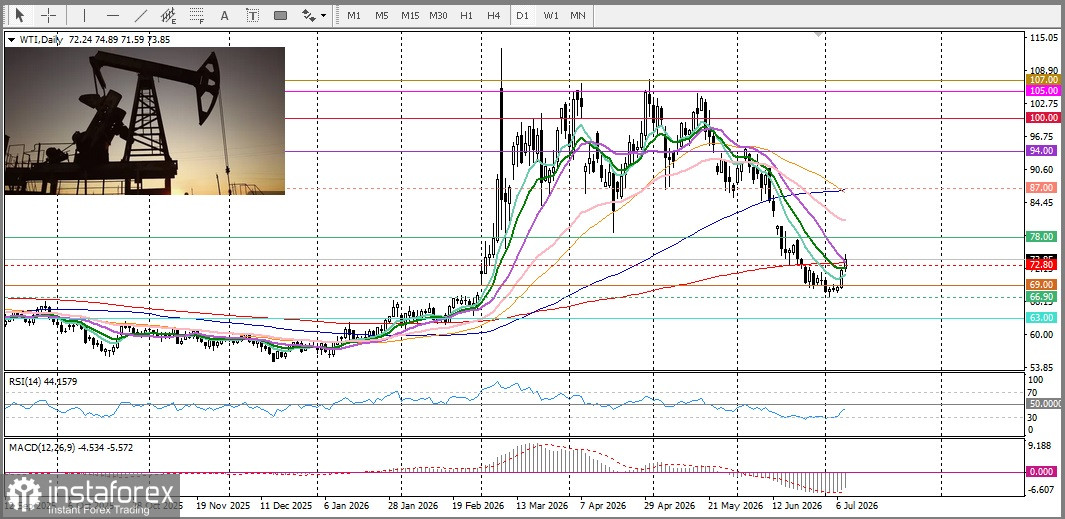Choose the horizontal line drawing tool

coord(113,15)
